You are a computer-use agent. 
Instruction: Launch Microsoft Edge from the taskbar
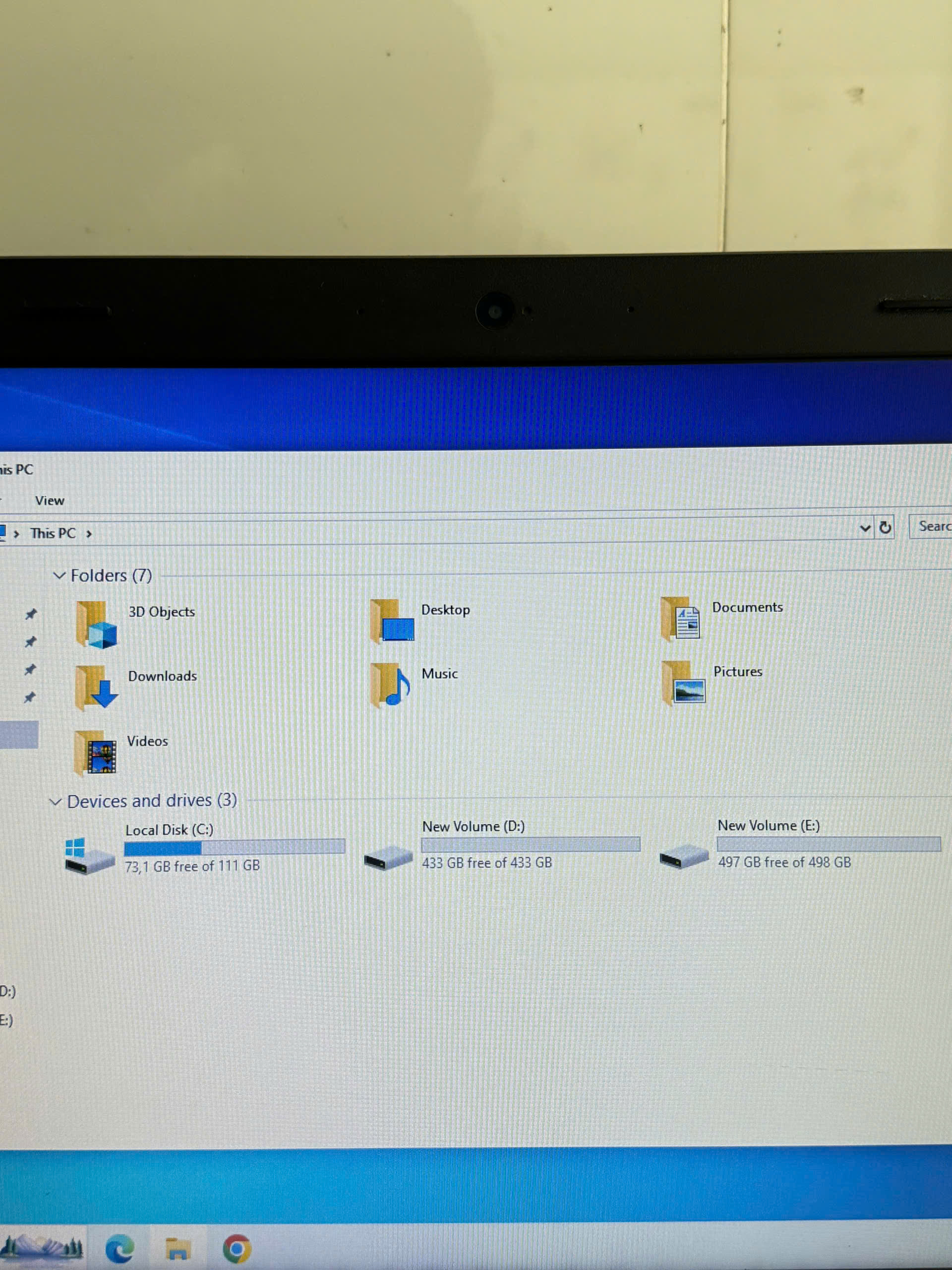point(120,1249)
